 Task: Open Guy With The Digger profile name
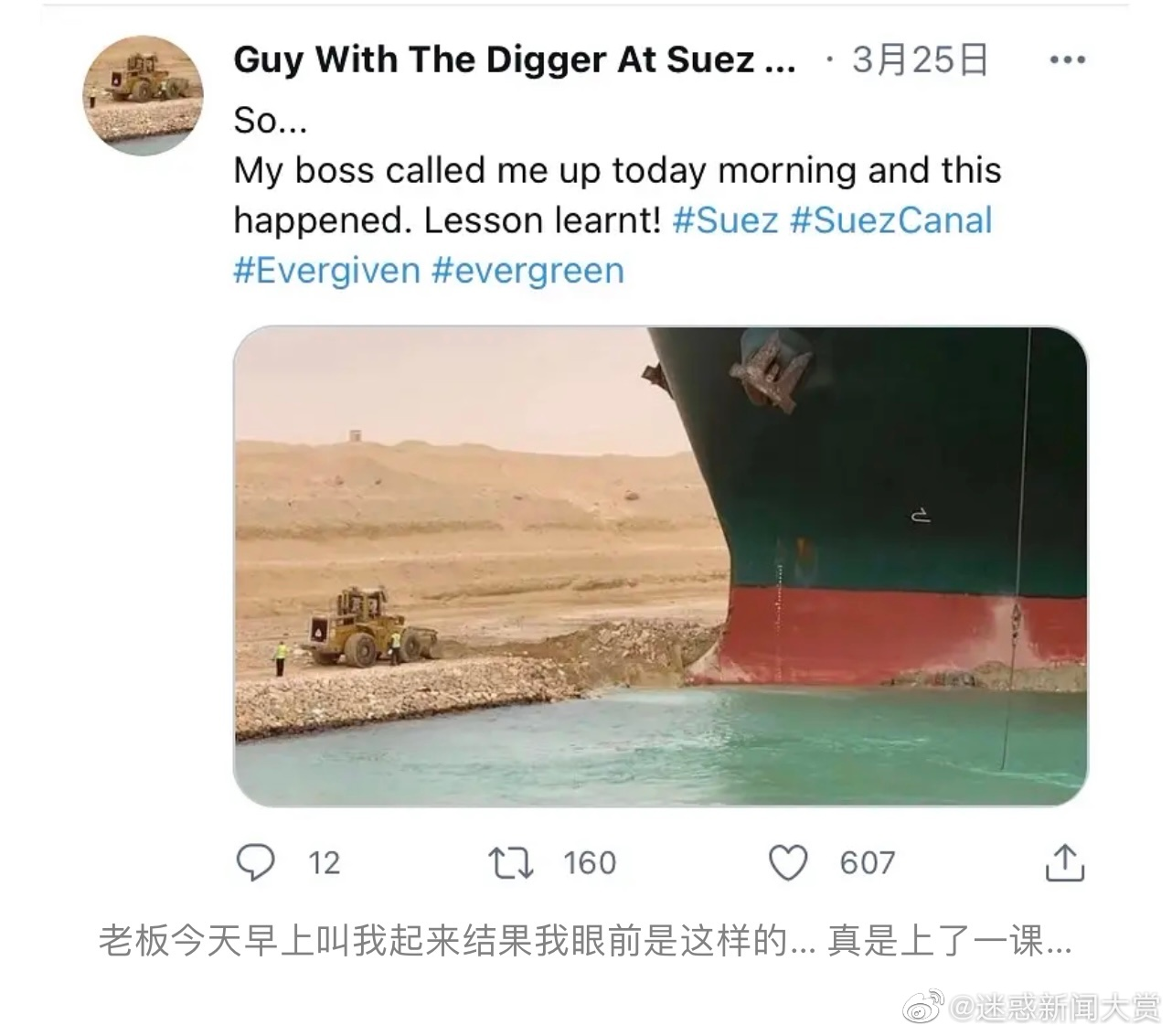click(515, 60)
